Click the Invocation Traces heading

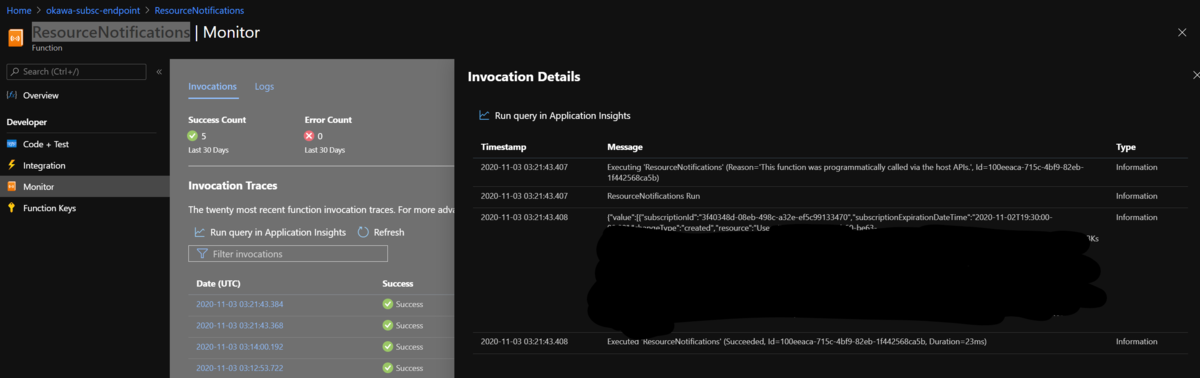232,185
